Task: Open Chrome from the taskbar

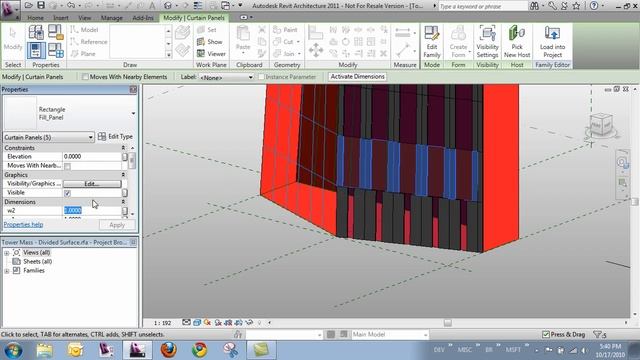Action: coord(200,350)
